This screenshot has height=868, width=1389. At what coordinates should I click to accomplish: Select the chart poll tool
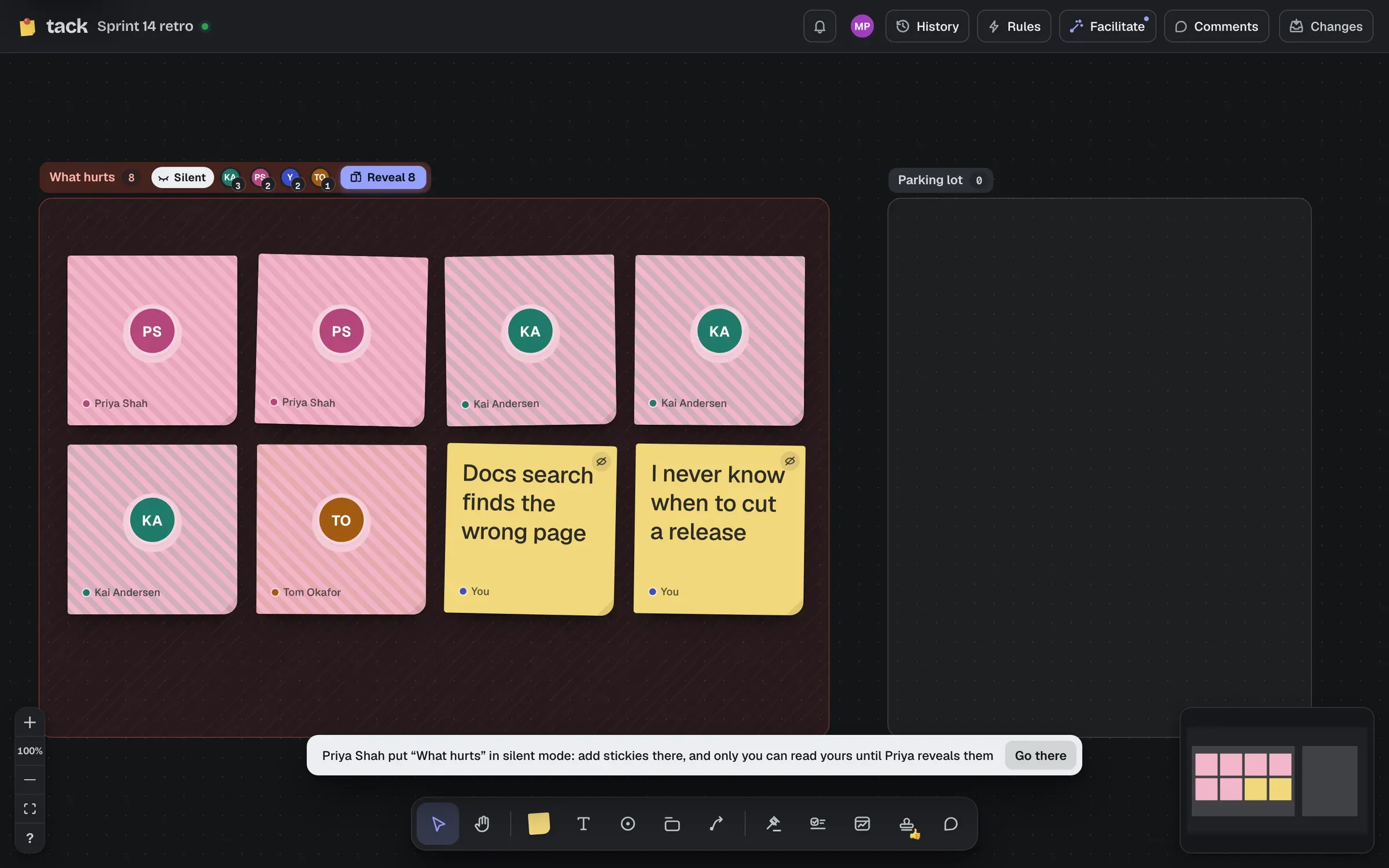(862, 823)
